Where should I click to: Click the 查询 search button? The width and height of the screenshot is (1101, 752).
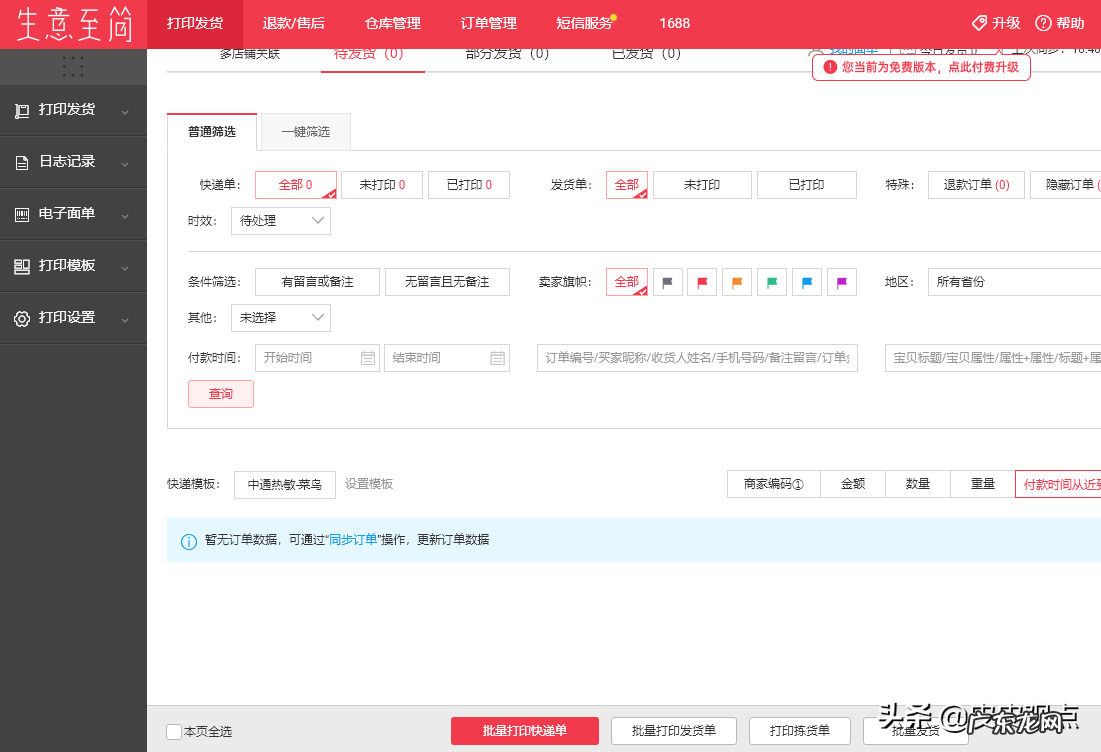[220, 394]
